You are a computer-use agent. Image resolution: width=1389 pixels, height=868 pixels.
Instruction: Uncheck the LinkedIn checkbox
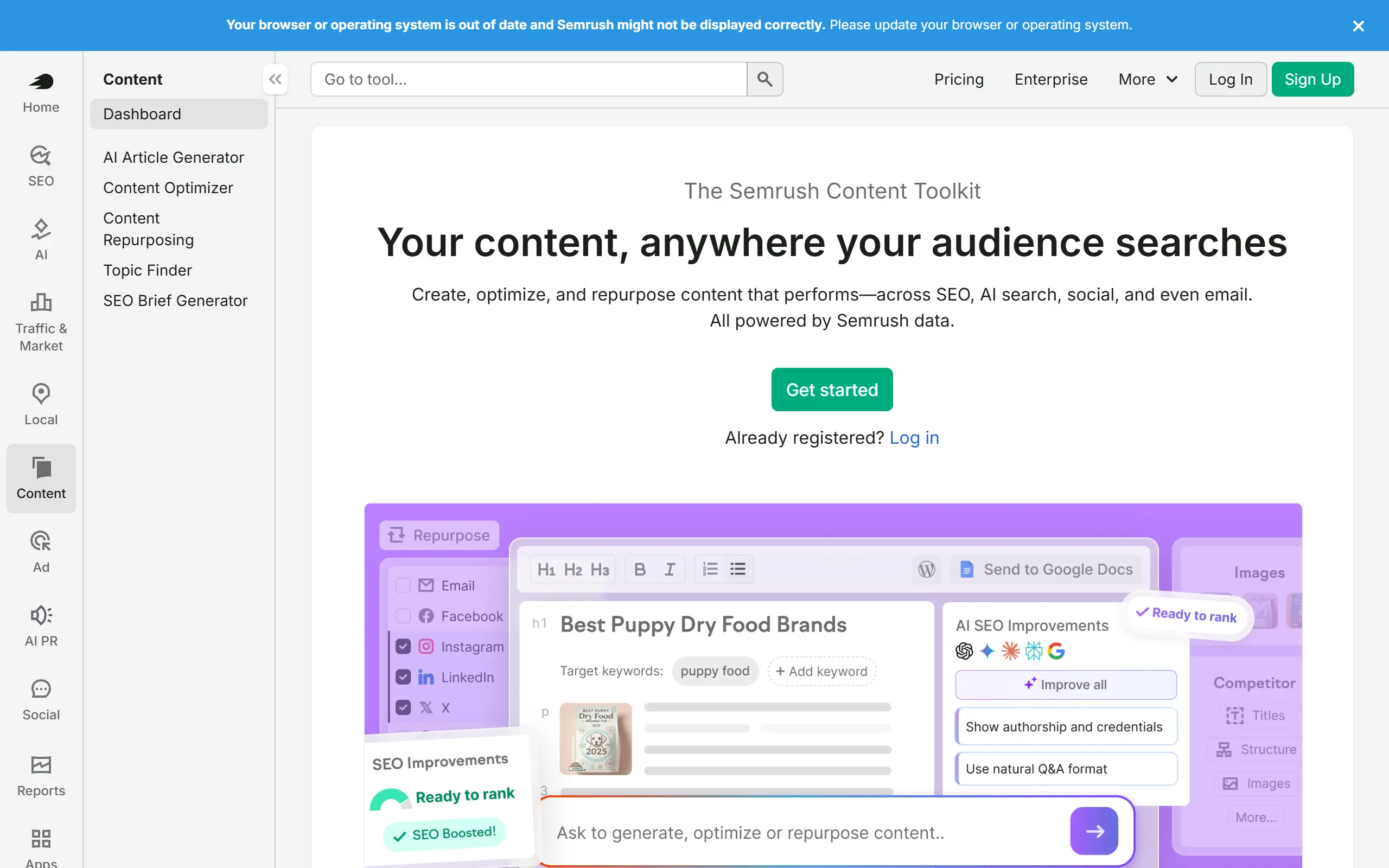pyautogui.click(x=403, y=678)
